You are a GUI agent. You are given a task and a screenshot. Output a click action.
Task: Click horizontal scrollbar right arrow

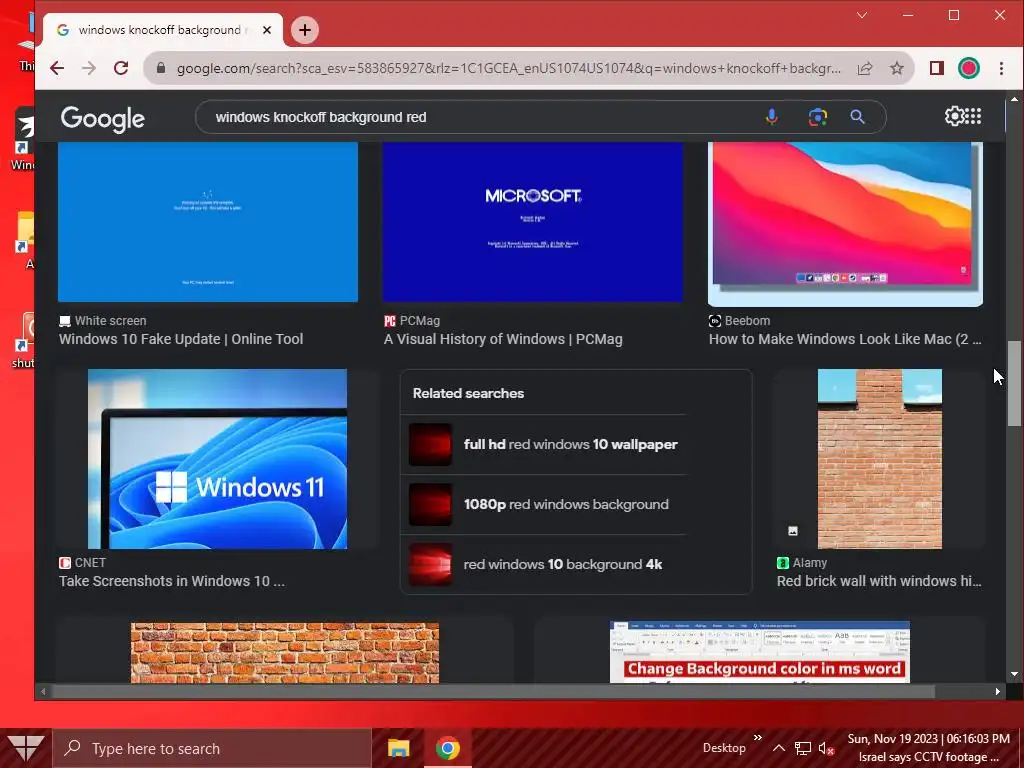coord(997,691)
